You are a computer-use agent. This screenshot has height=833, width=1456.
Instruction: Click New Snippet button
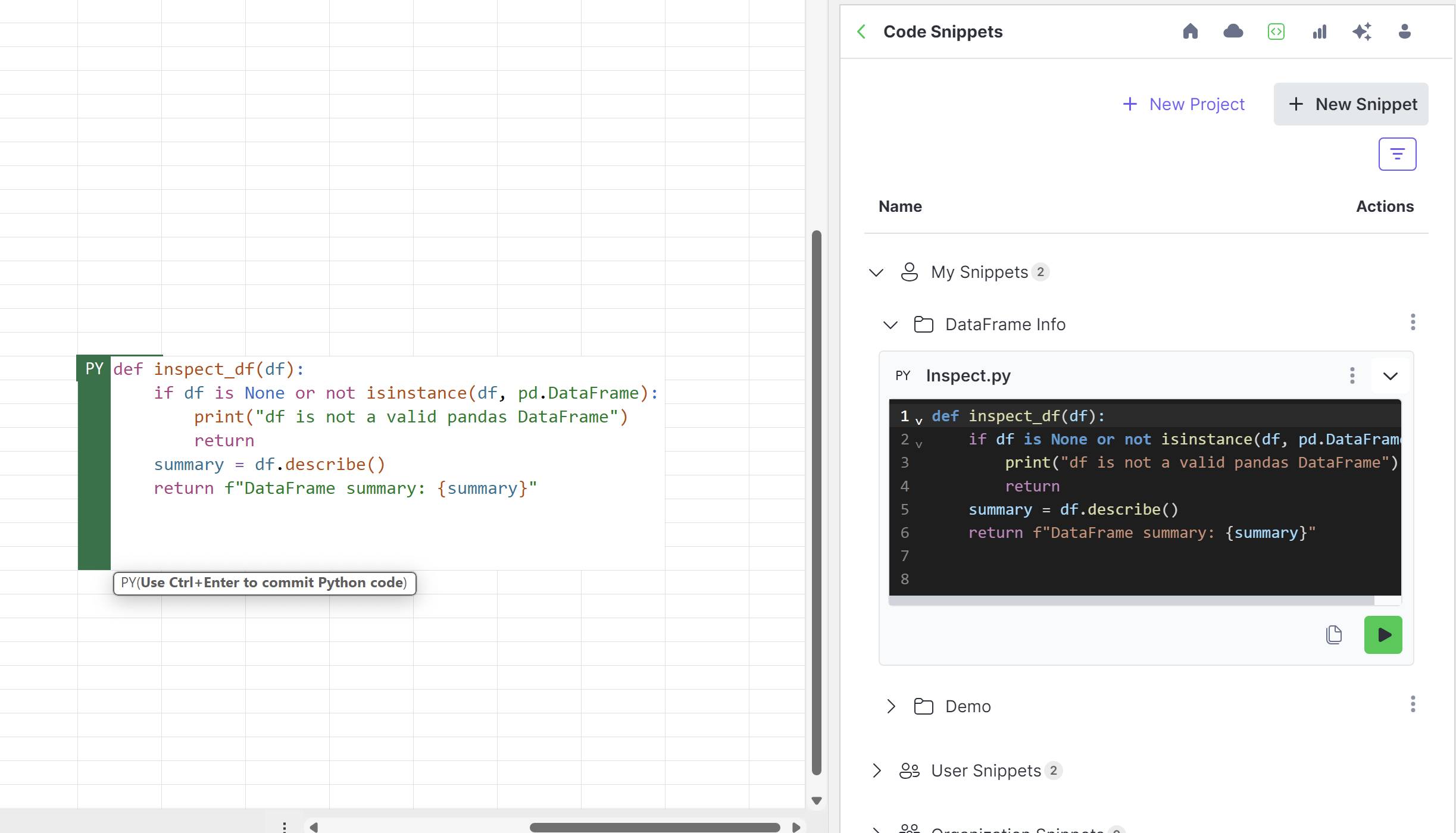pos(1351,104)
